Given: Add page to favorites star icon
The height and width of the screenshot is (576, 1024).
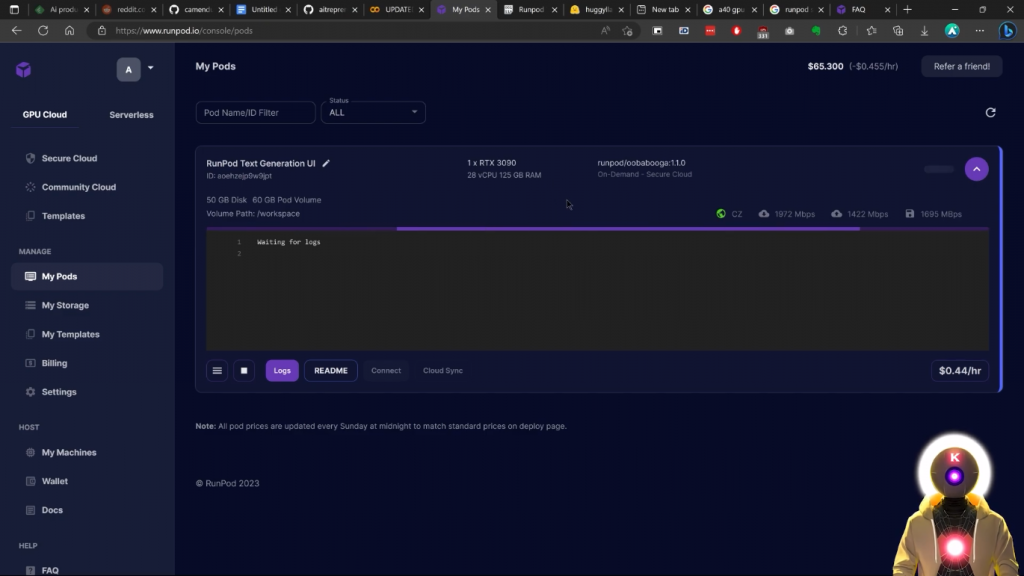Looking at the screenshot, I should 628,31.
